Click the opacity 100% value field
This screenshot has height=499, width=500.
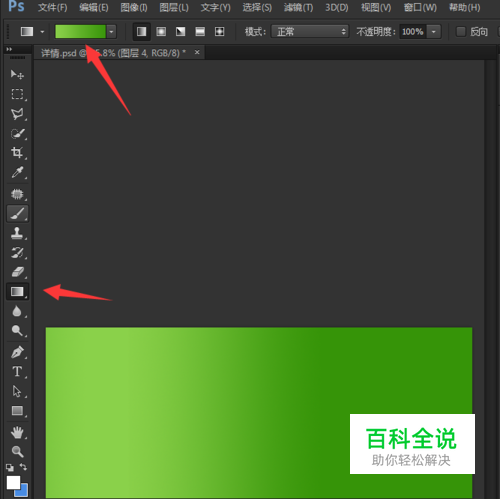click(413, 32)
